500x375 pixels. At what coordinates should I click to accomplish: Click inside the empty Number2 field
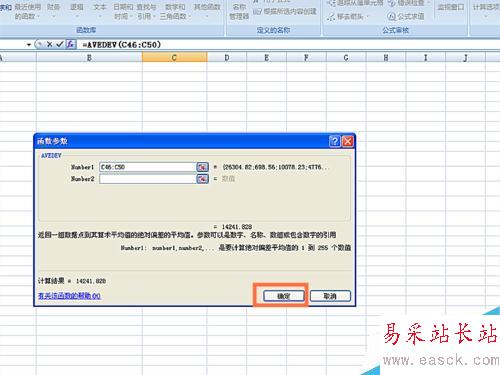148,179
